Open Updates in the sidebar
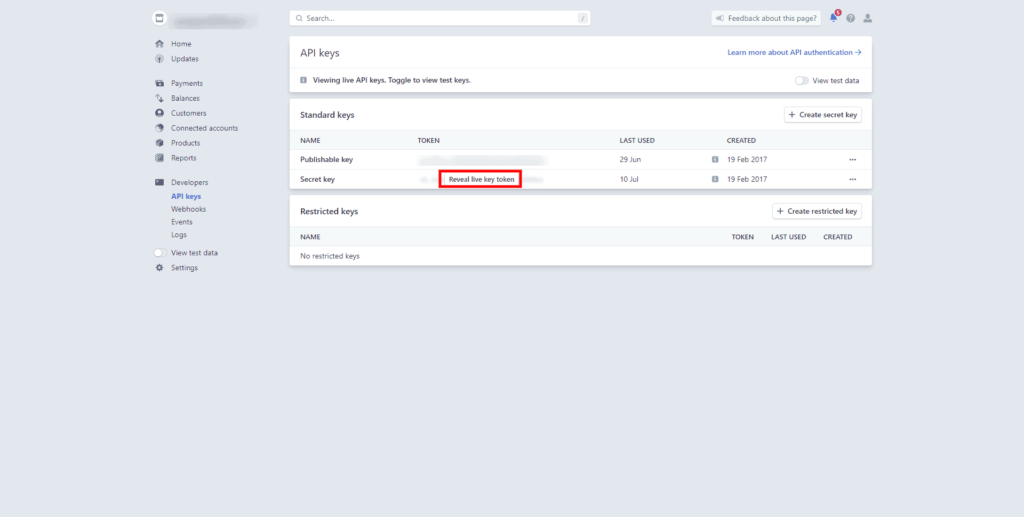This screenshot has width=1024, height=517. click(x=185, y=59)
